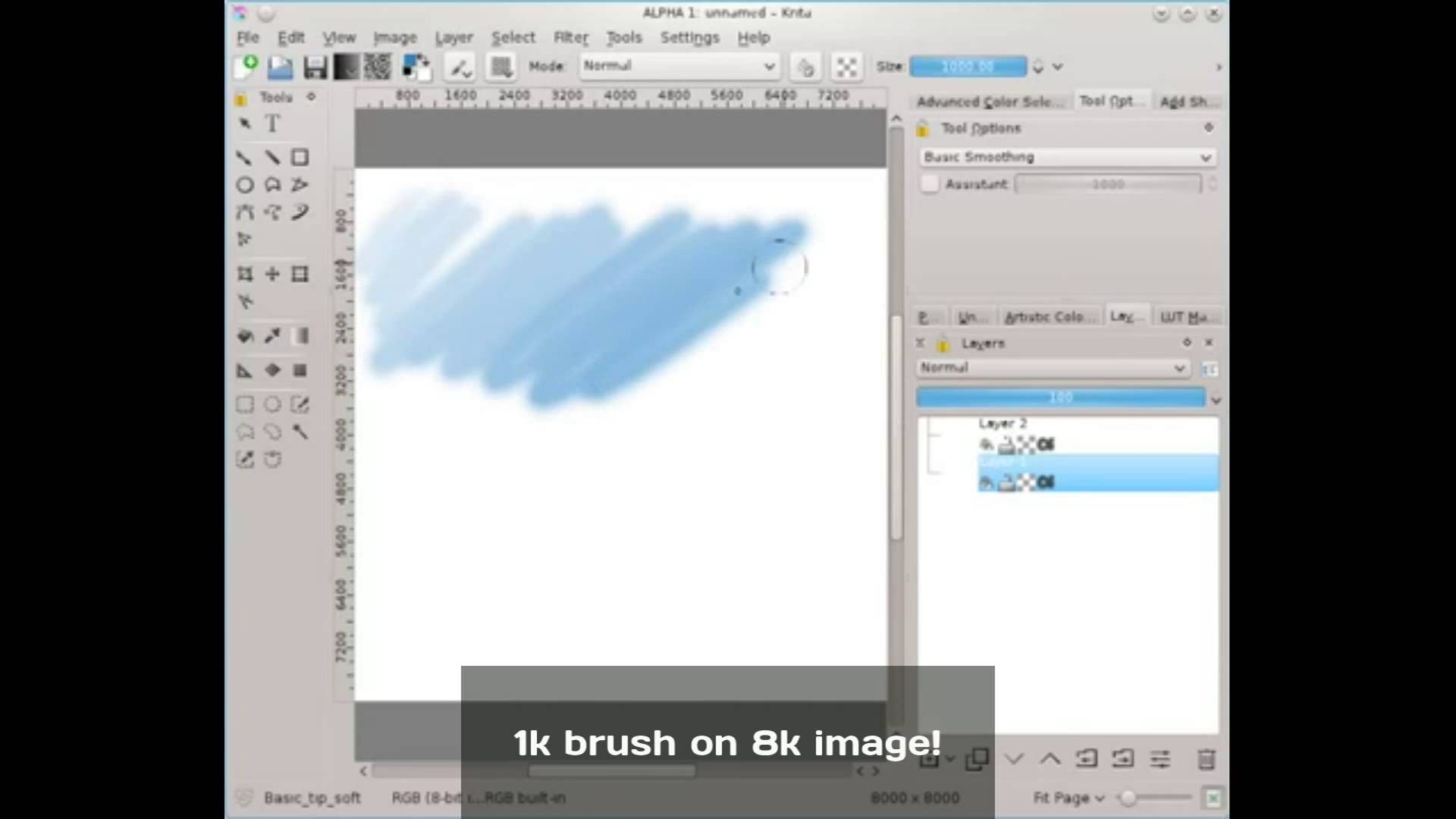Select the Rectangle tool
This screenshot has width=1456, height=819.
pos(300,158)
